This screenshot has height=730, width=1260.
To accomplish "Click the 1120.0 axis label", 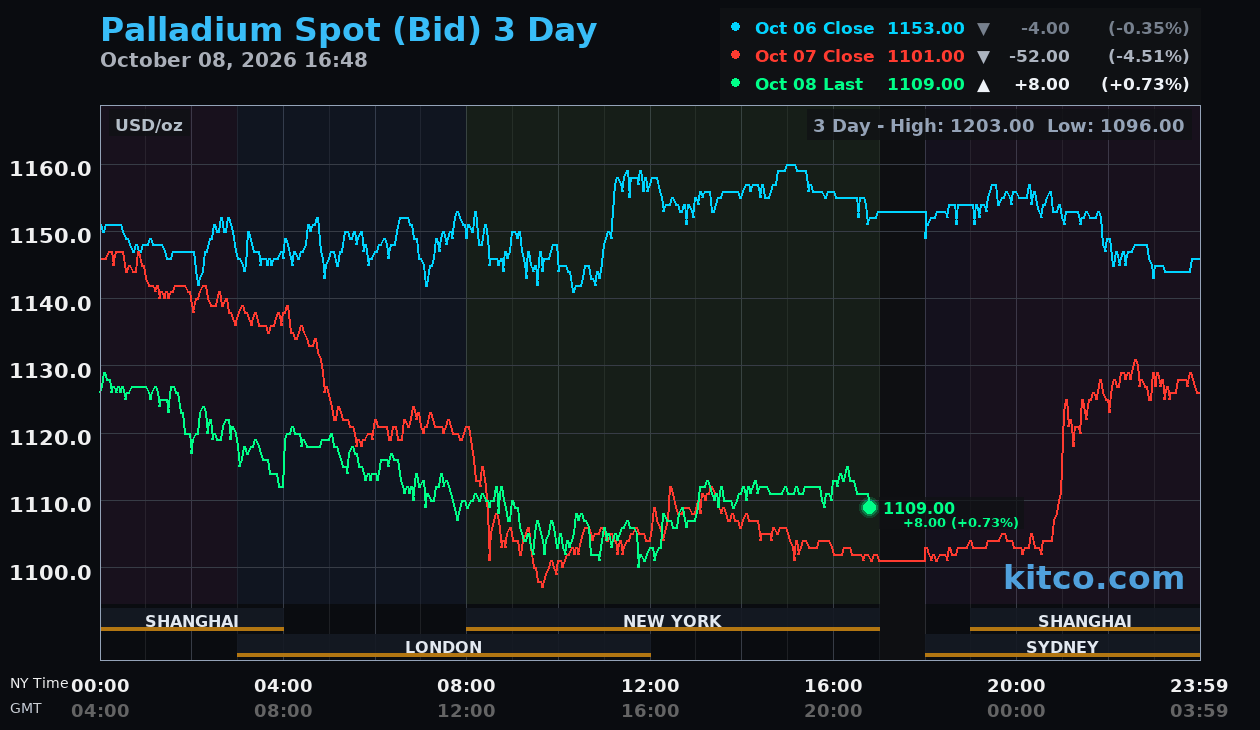I will [x=51, y=437].
